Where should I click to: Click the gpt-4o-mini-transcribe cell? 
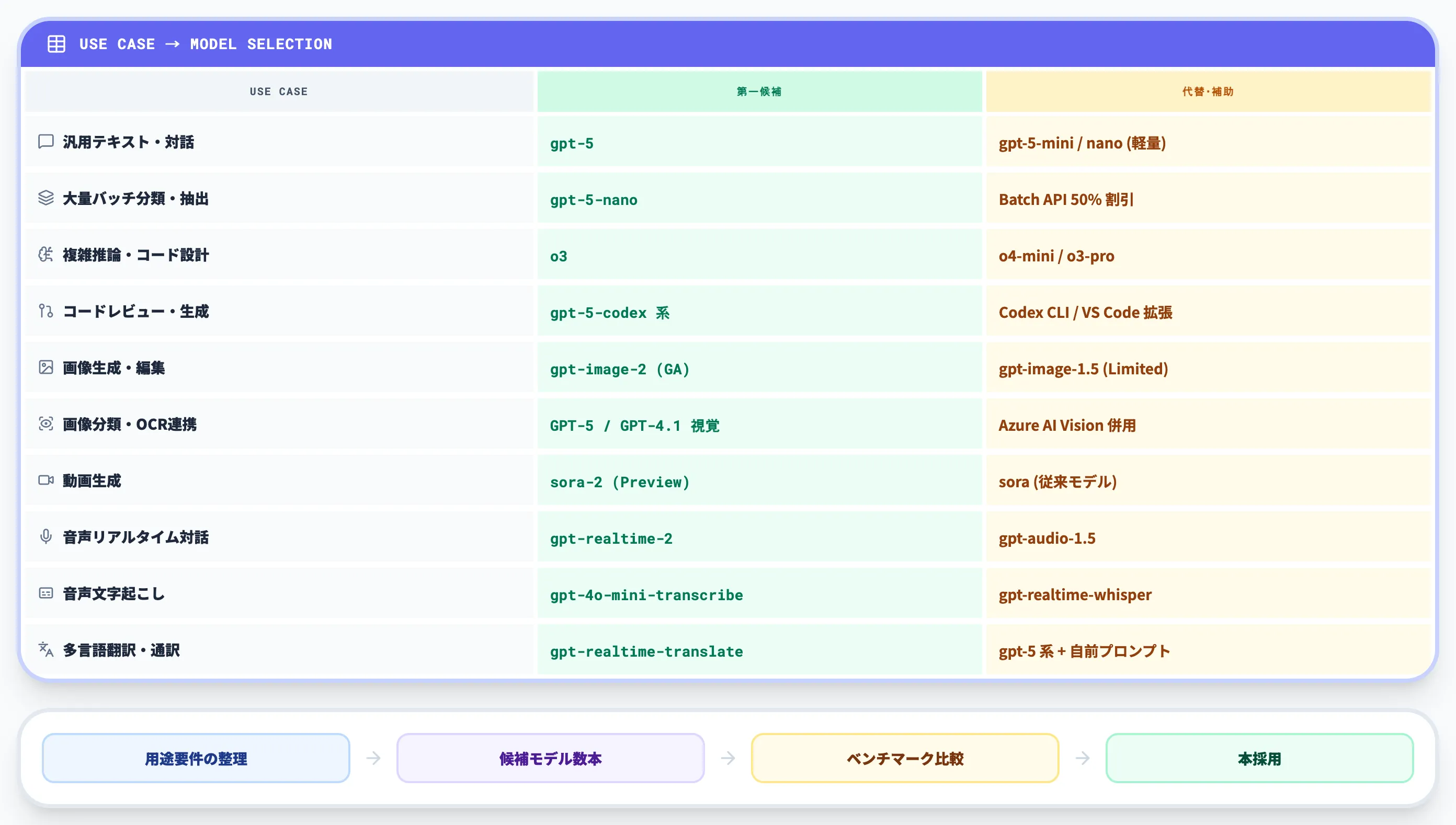click(759, 593)
